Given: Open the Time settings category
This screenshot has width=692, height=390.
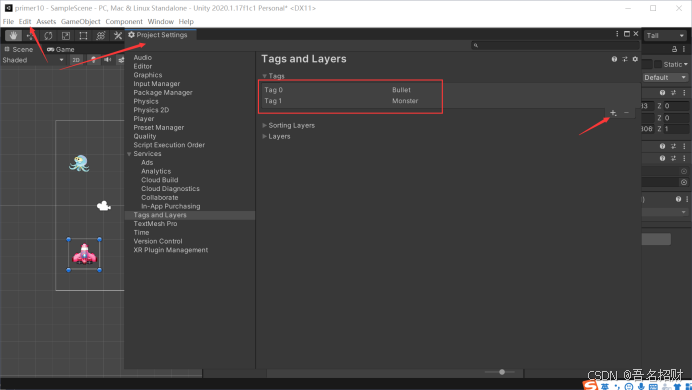Looking at the screenshot, I should pyautogui.click(x=141, y=232).
